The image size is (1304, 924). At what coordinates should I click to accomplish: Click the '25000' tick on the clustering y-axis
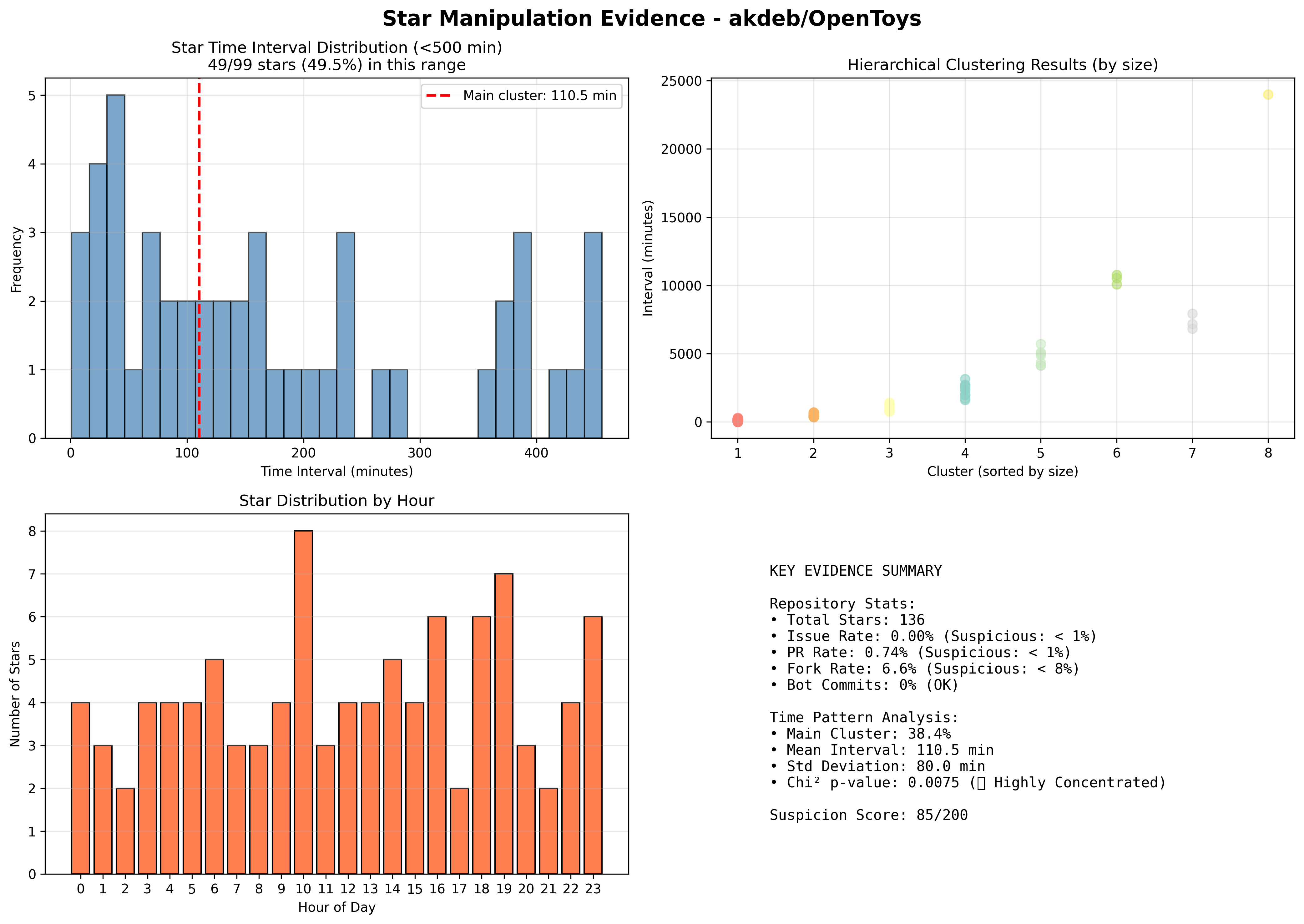tap(682, 81)
